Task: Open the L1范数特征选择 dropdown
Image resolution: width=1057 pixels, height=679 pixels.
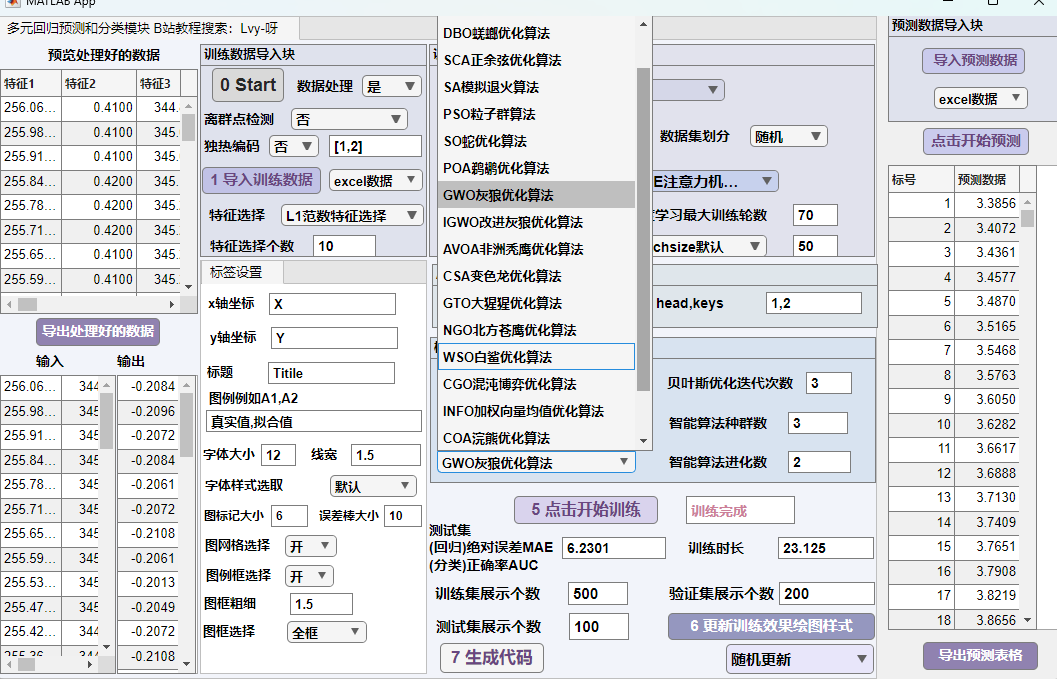Action: click(x=352, y=215)
